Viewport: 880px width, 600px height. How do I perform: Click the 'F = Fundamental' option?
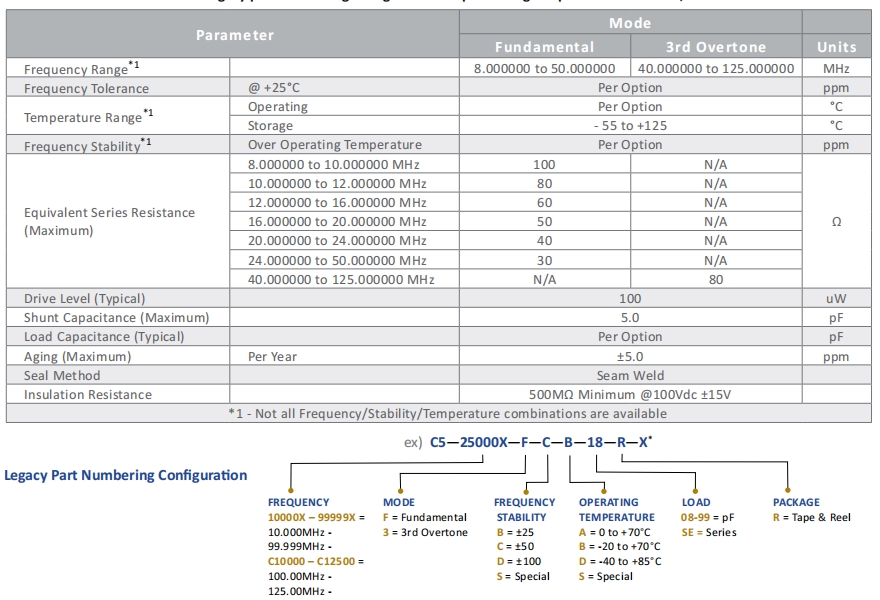tap(424, 517)
